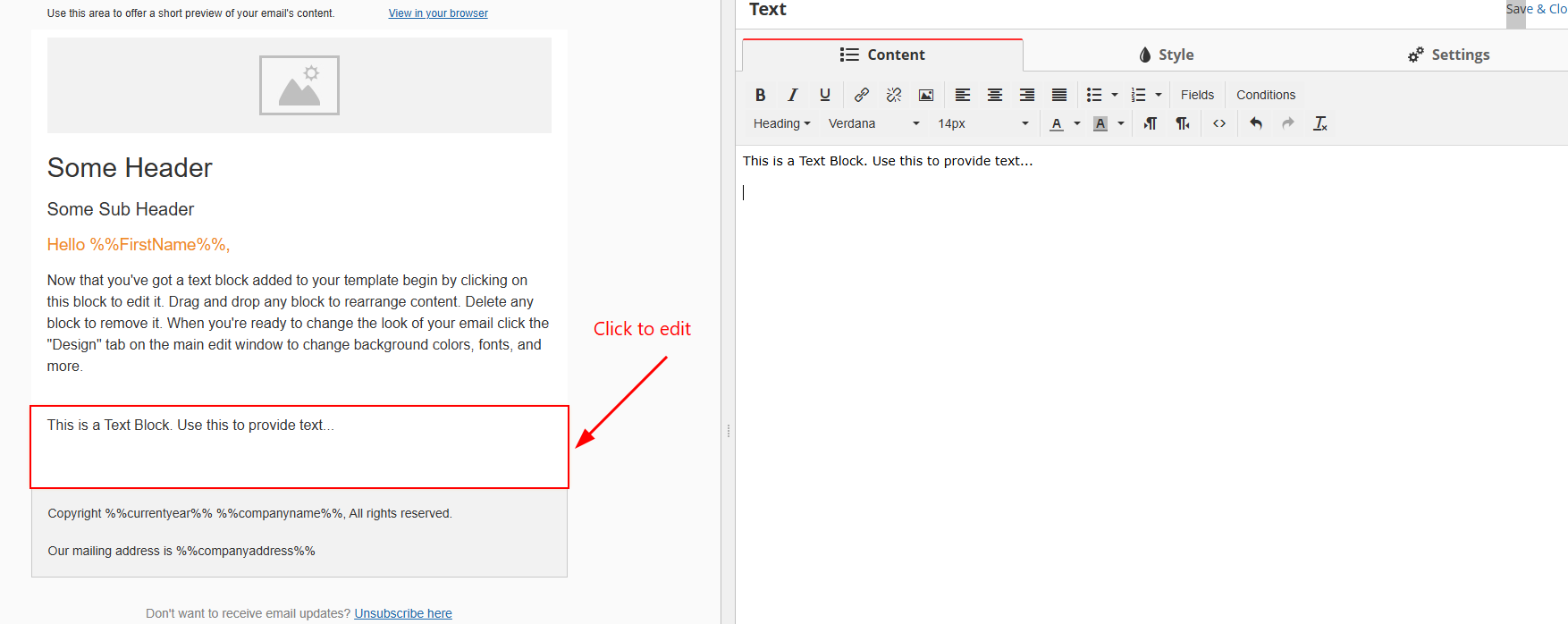
Task: Toggle italic formatting in the text editor
Action: pos(792,95)
